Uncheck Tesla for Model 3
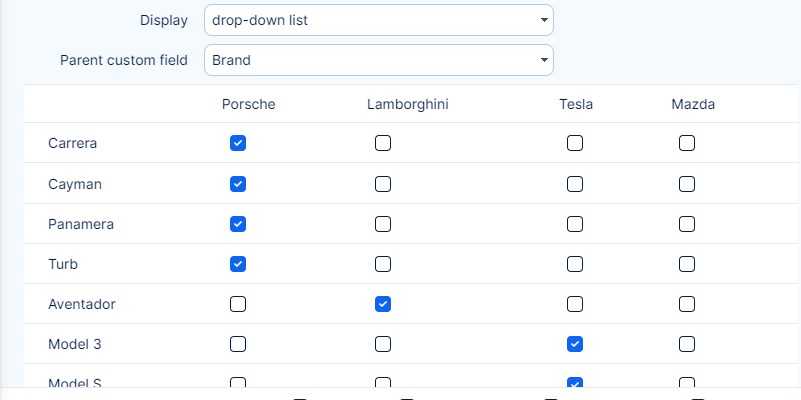Image resolution: width=801 pixels, height=400 pixels. coord(575,344)
